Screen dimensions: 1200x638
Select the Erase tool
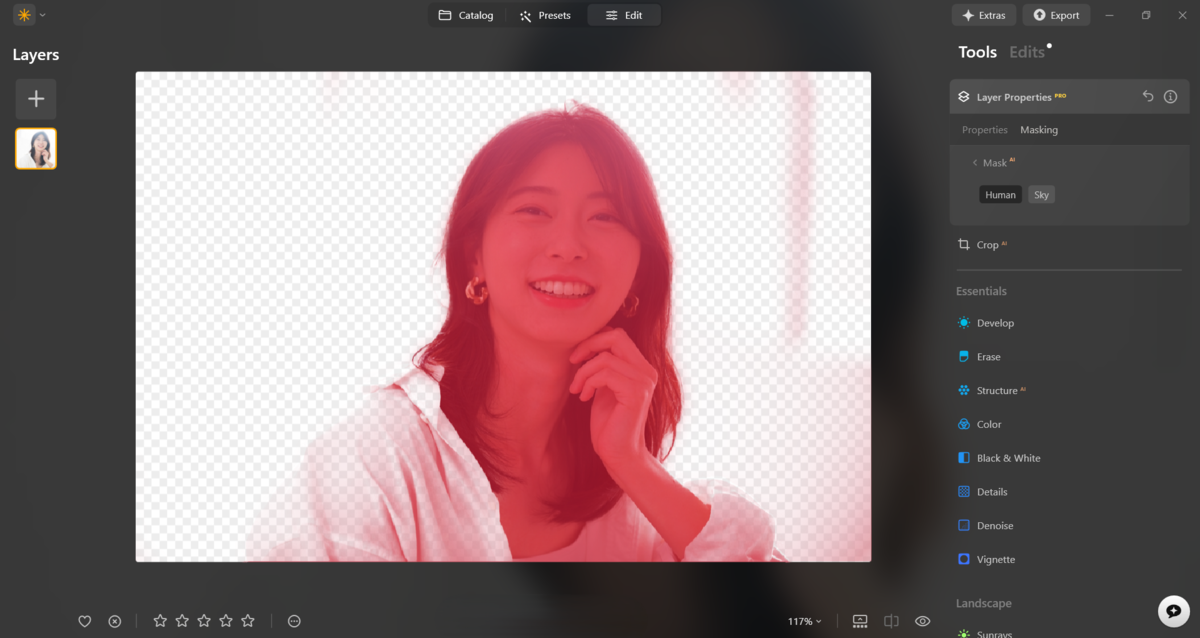(x=990, y=356)
